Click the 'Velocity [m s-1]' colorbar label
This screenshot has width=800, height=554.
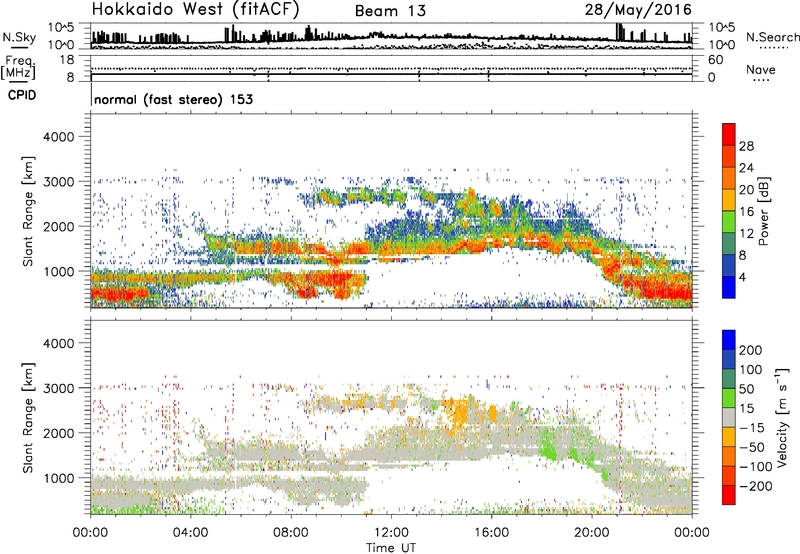pos(782,417)
